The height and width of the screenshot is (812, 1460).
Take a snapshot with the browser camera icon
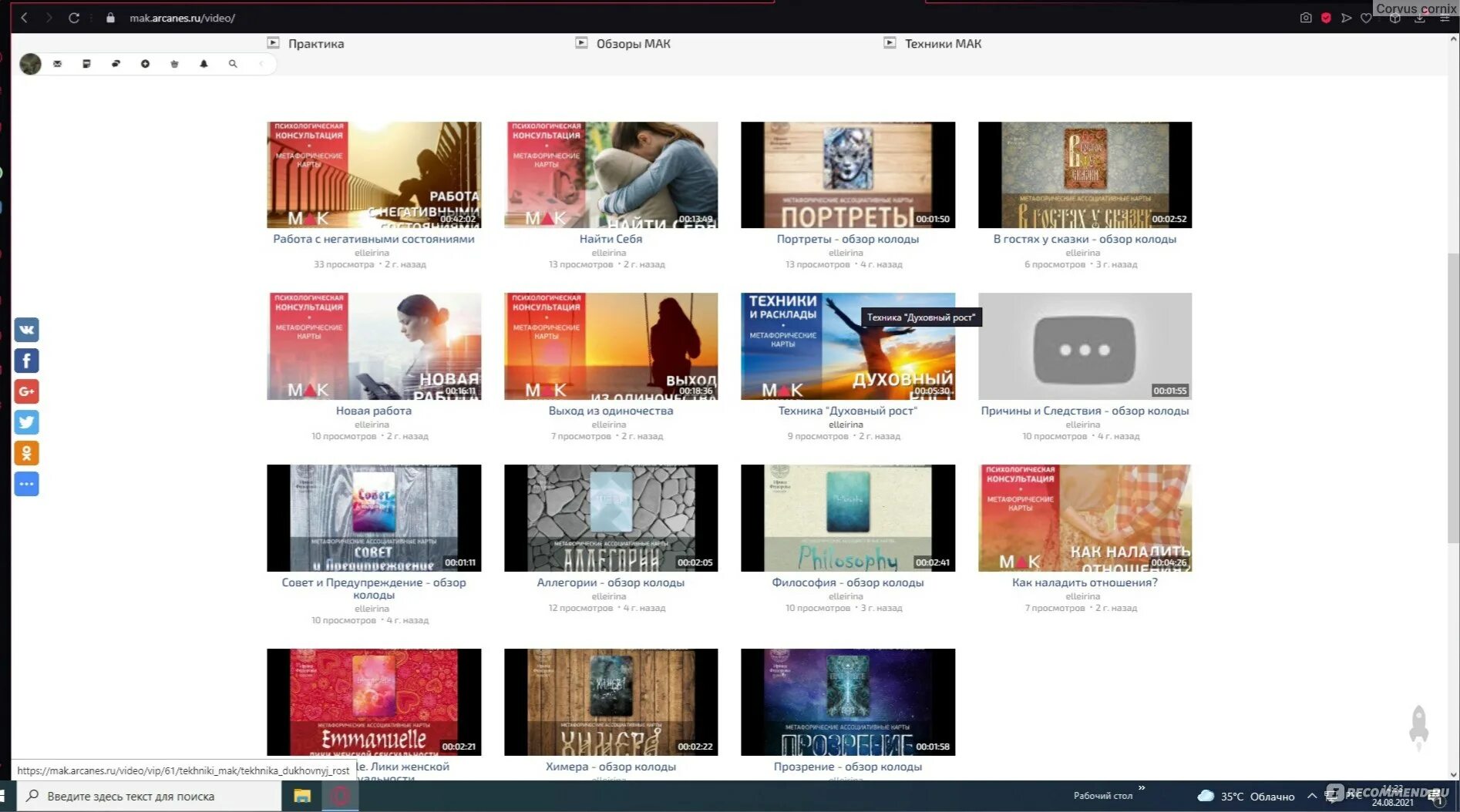[x=1306, y=18]
